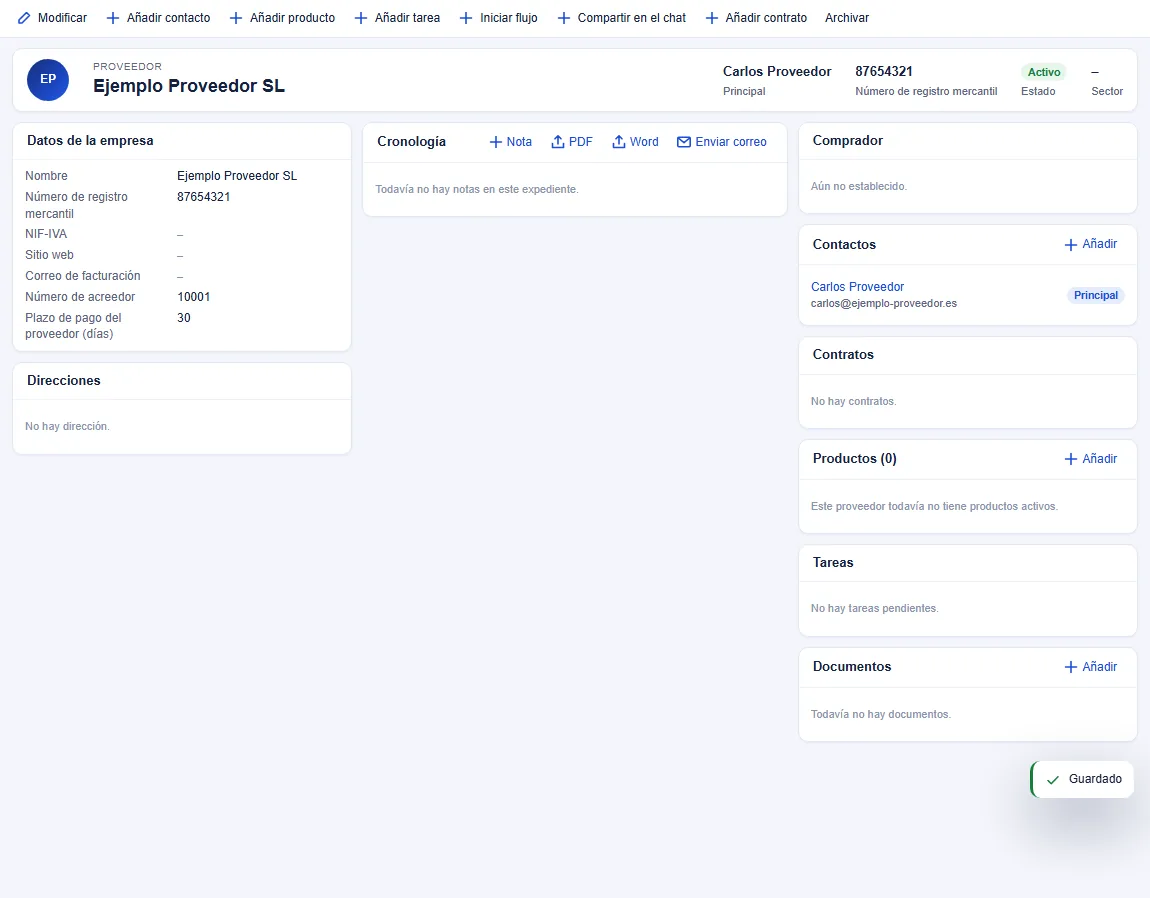Upload a PDF to the Cronología
This screenshot has height=898, width=1150.
(x=572, y=142)
